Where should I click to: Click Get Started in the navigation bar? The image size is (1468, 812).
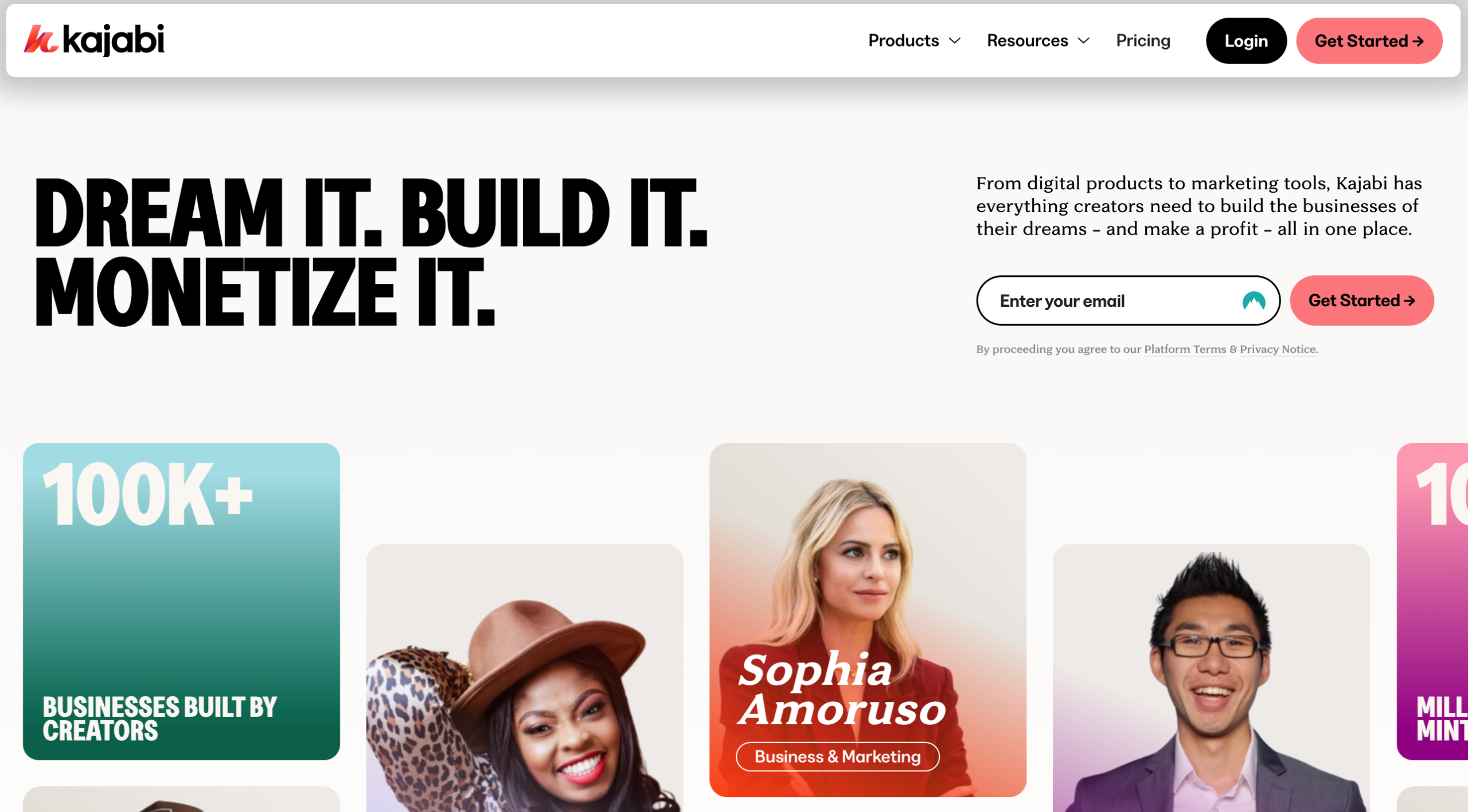[1369, 41]
